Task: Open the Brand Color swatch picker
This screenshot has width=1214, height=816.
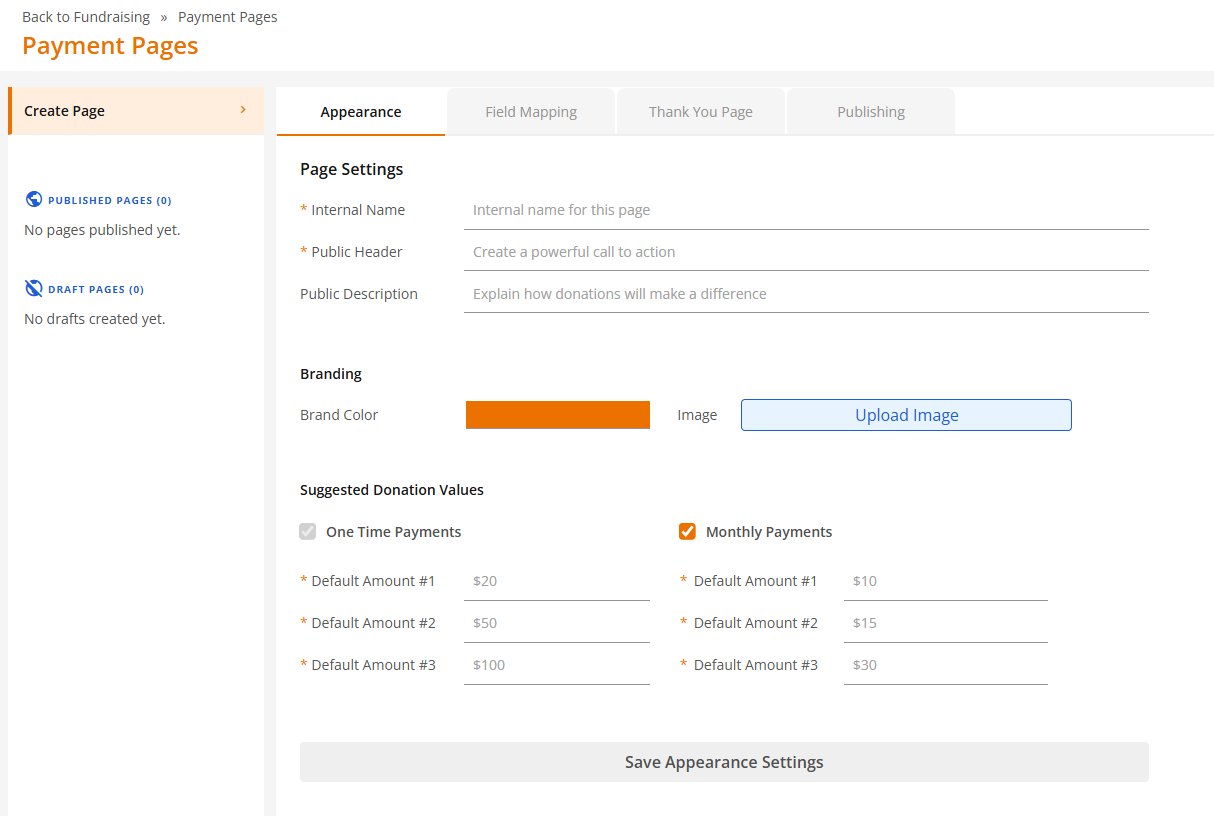Action: coord(557,414)
